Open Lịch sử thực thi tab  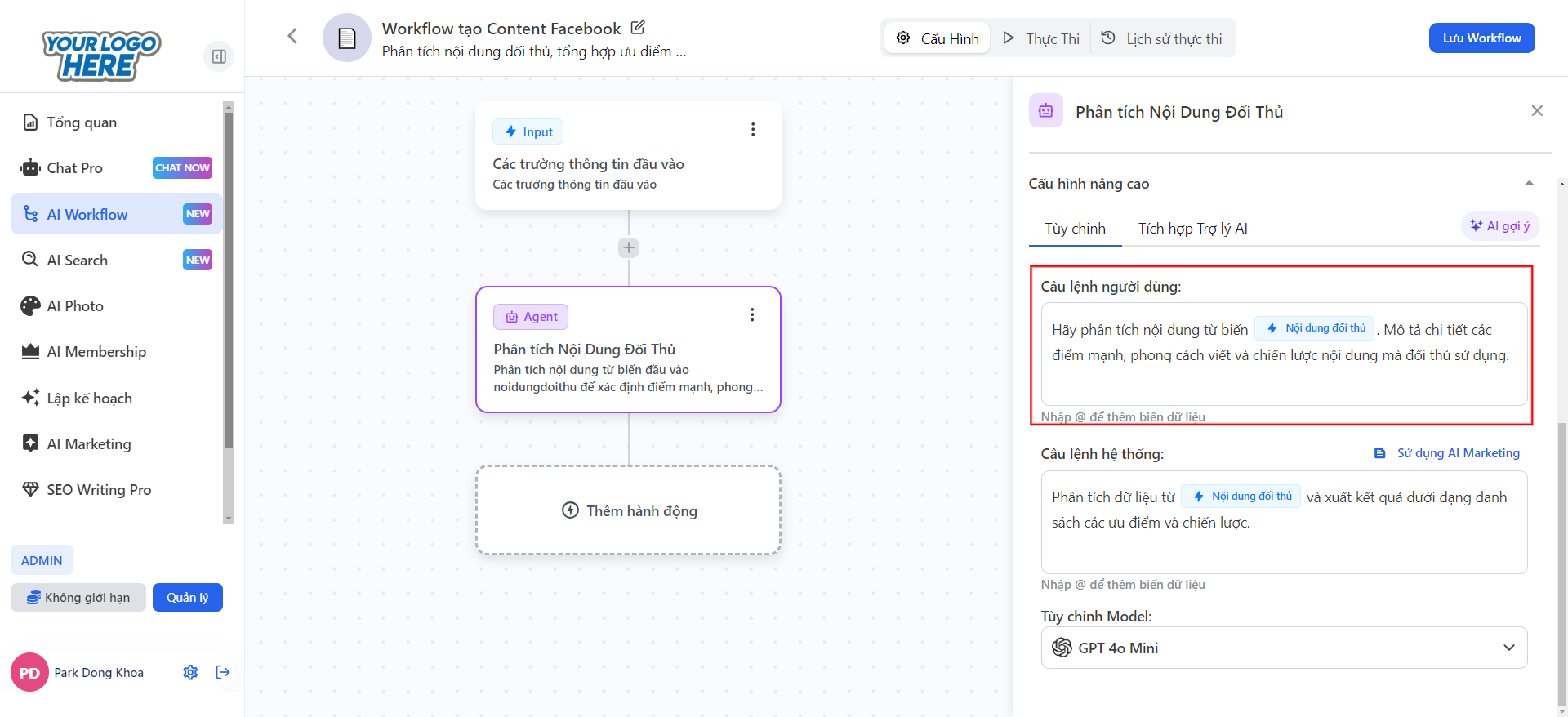click(x=1162, y=38)
